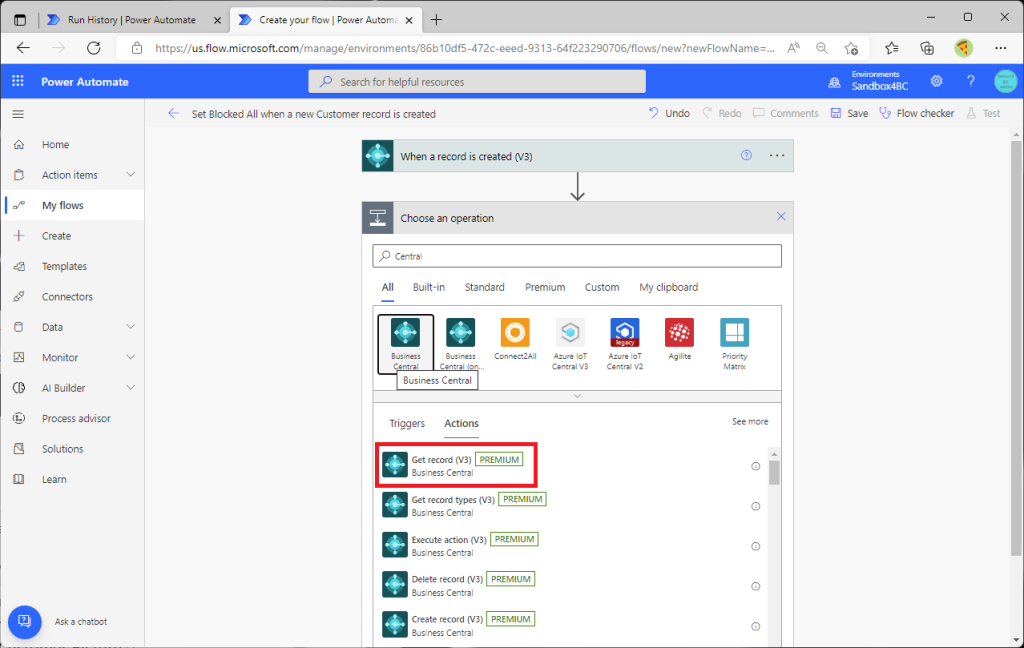Switch to the Standard tab
Viewport: 1024px width, 648px height.
pyautogui.click(x=485, y=287)
